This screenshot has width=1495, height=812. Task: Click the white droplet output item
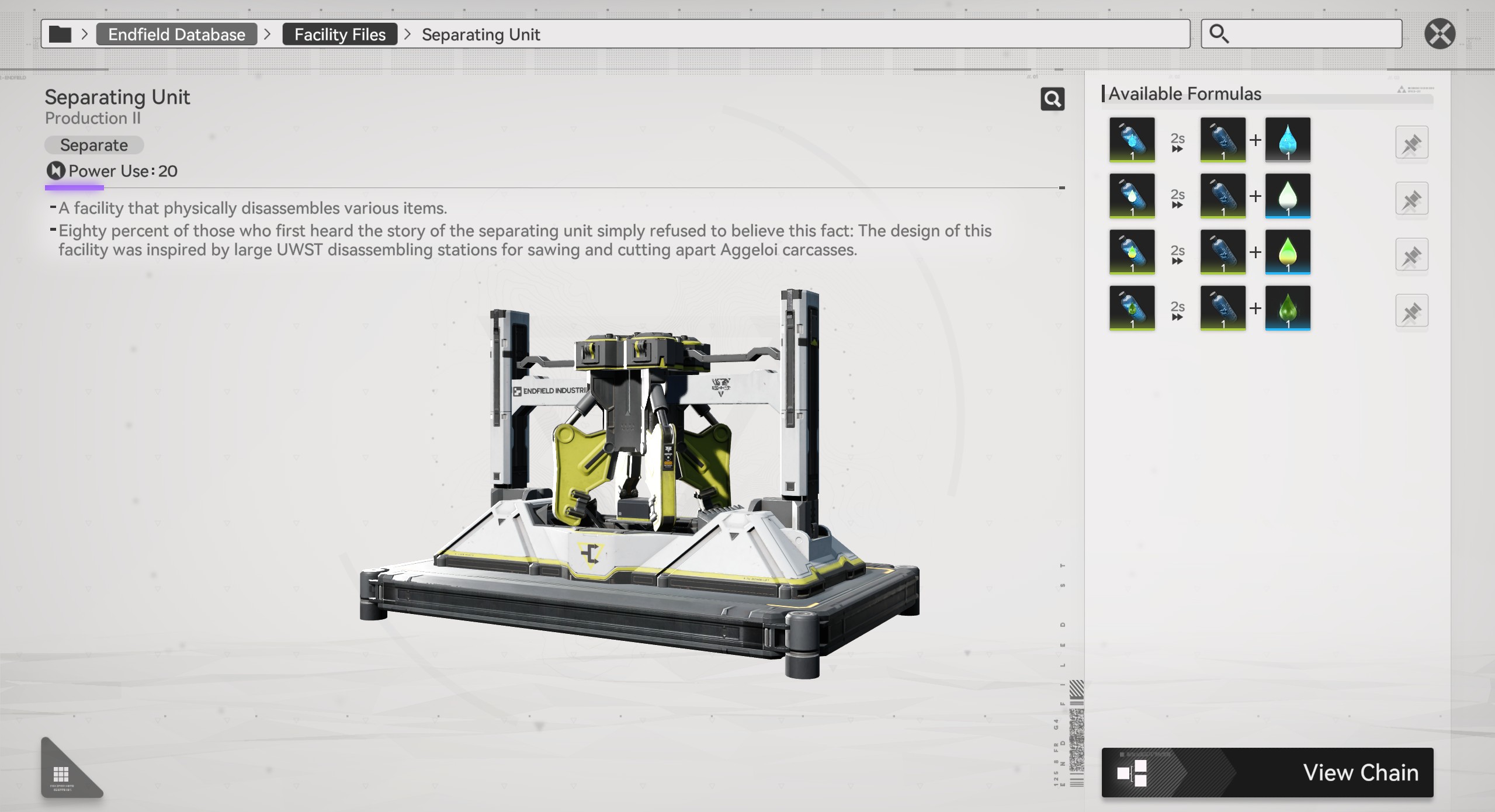coord(1287,196)
